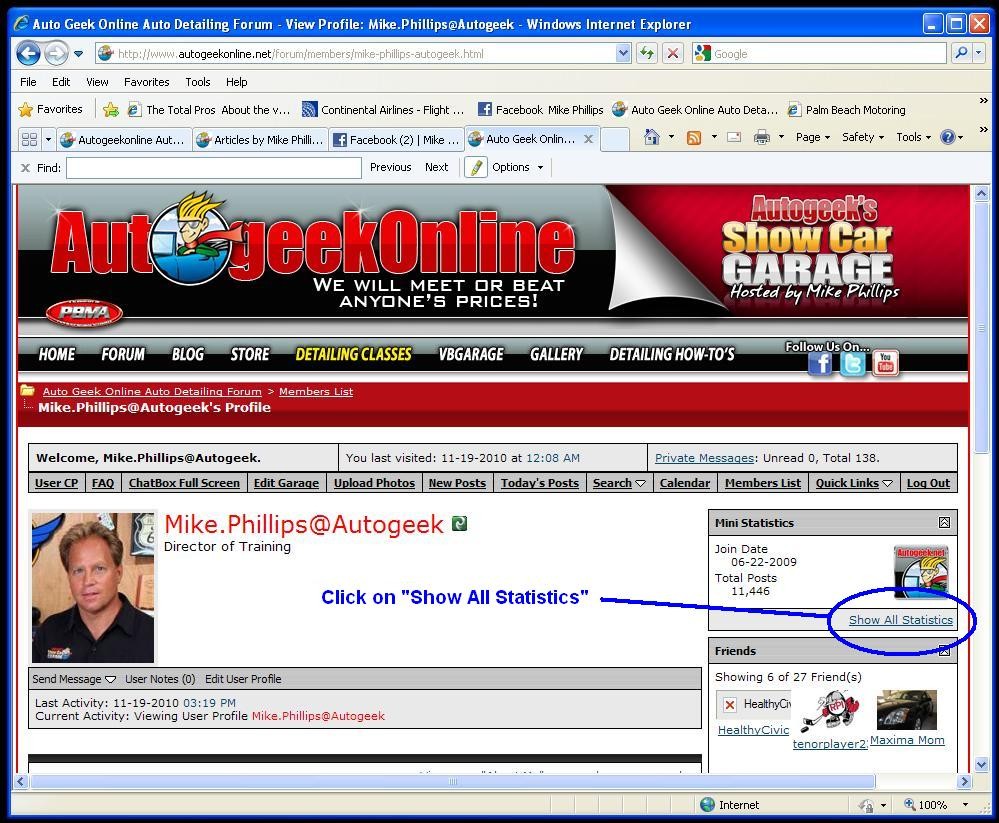999x823 pixels.
Task: Open the View menu
Action: point(97,82)
